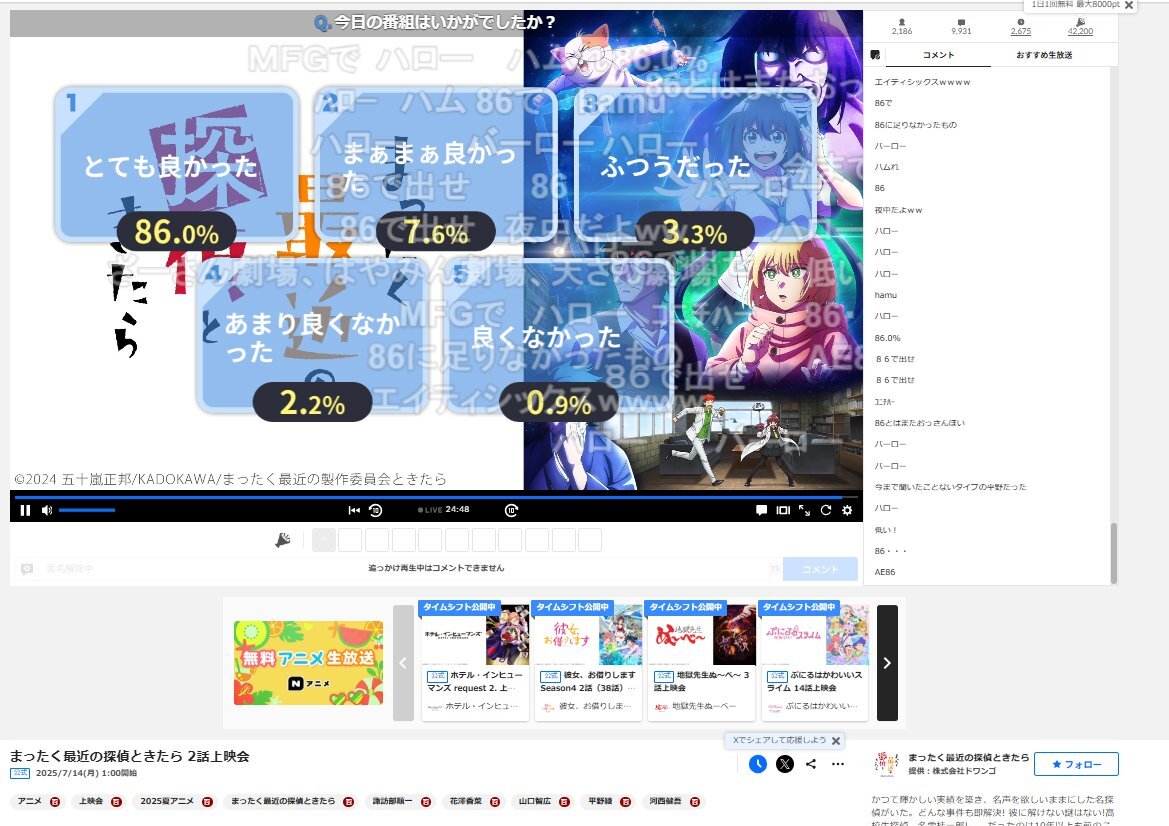This screenshot has width=1169, height=826.
Task: Select comment 'エイティシックスwwww'
Action: tap(922, 83)
